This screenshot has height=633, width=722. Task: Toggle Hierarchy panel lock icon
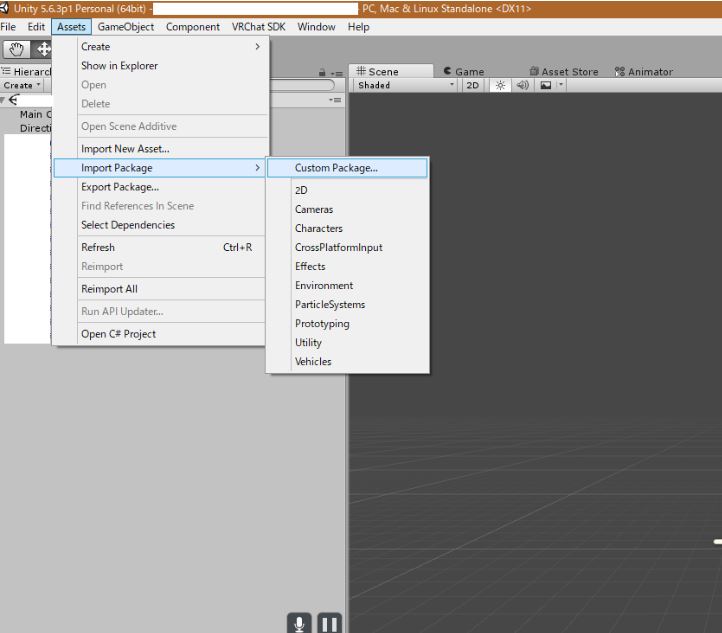click(322, 73)
